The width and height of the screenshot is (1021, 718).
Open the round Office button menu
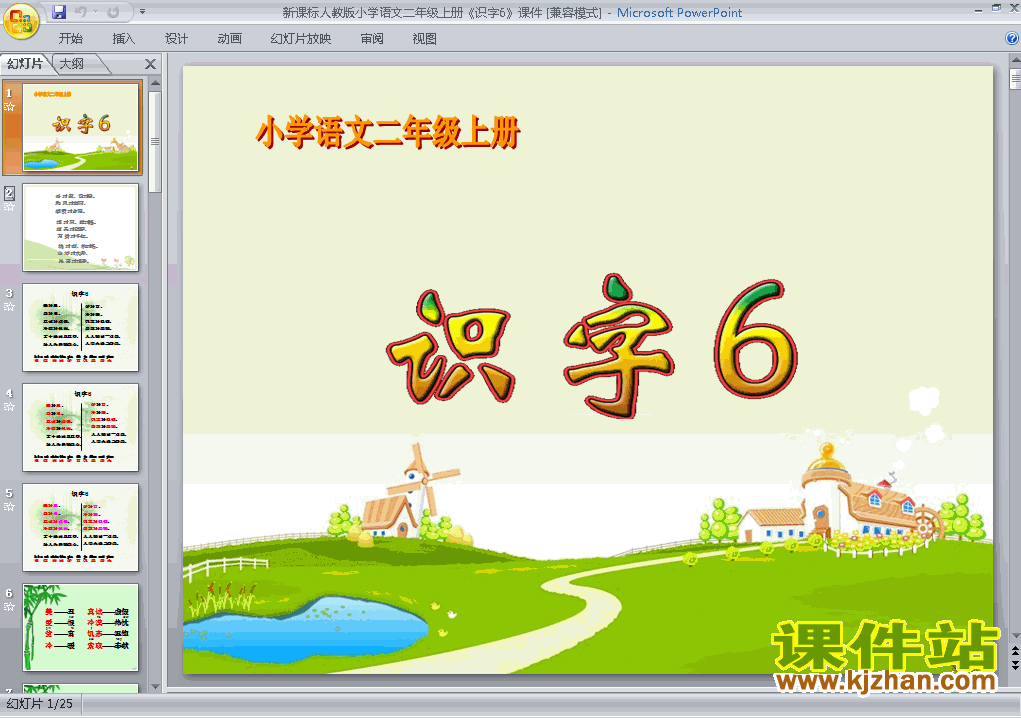(x=21, y=21)
